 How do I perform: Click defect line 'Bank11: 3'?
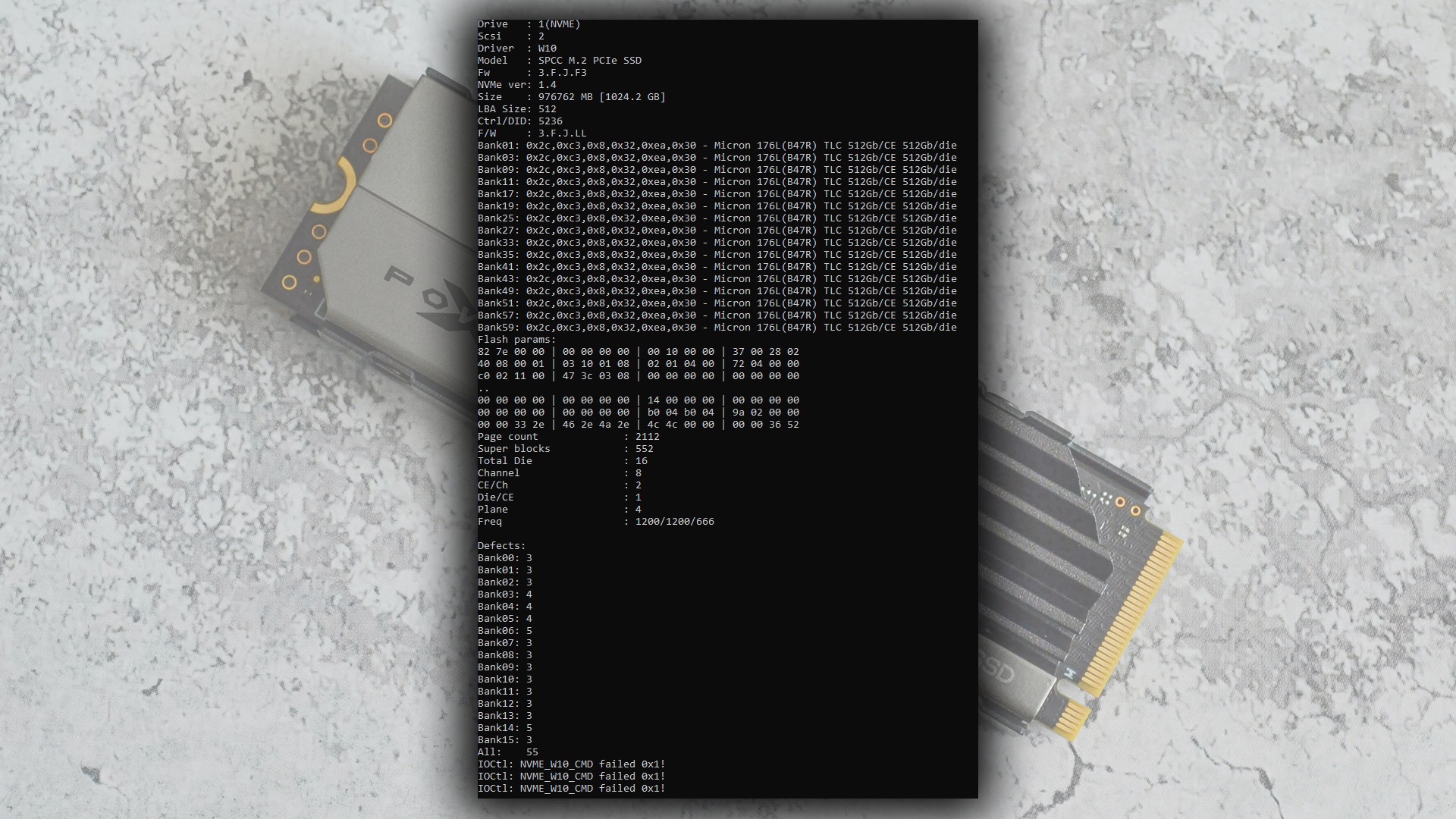click(x=505, y=692)
